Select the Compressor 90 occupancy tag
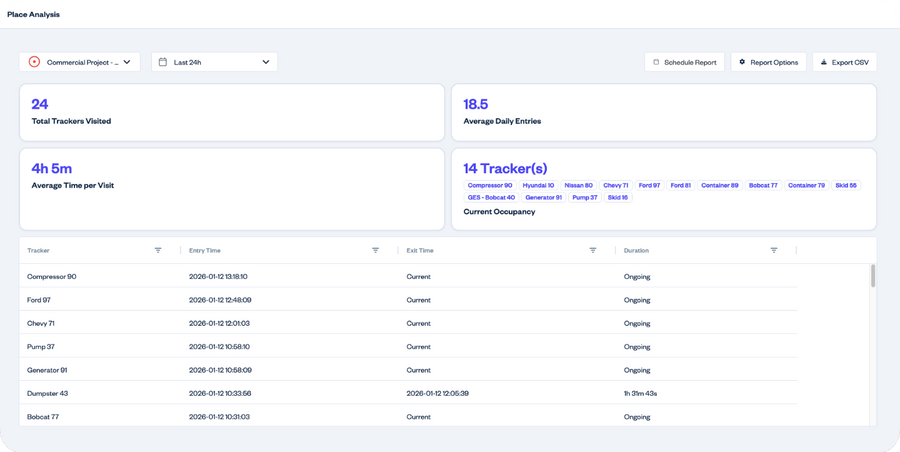This screenshot has width=900, height=452. tap(490, 185)
